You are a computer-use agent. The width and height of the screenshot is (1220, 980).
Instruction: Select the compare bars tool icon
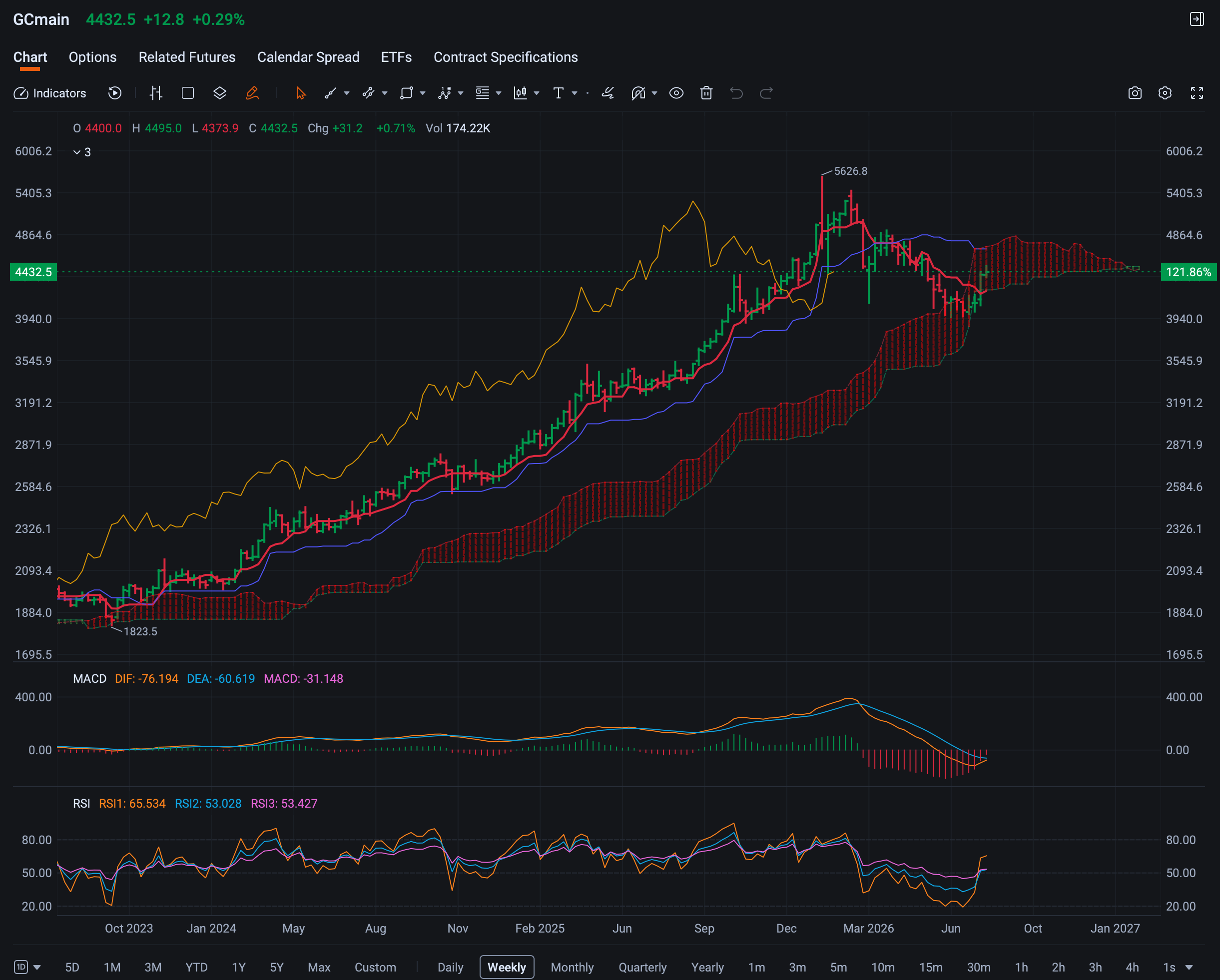point(156,93)
